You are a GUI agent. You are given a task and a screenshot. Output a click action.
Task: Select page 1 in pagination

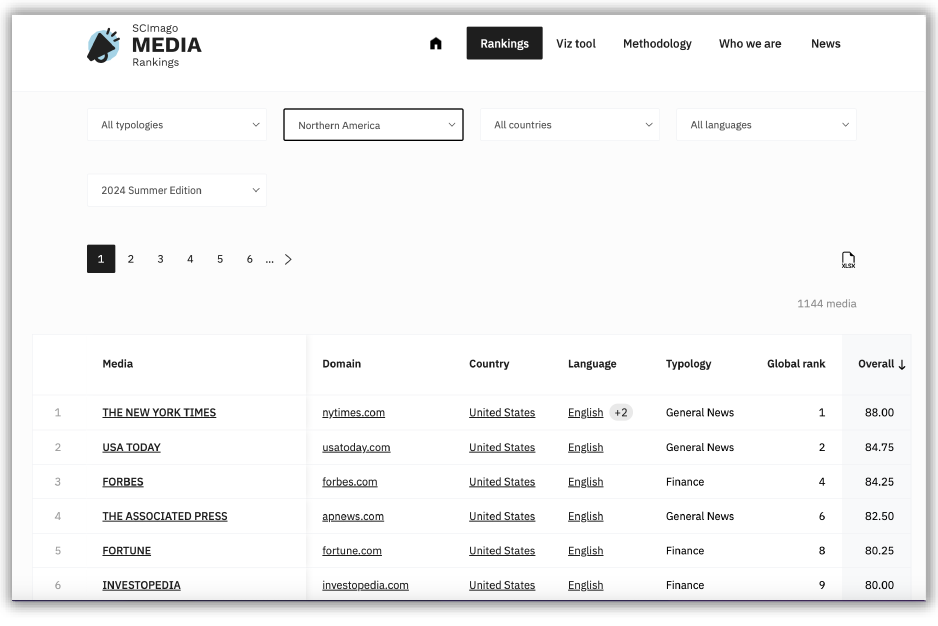click(101, 259)
